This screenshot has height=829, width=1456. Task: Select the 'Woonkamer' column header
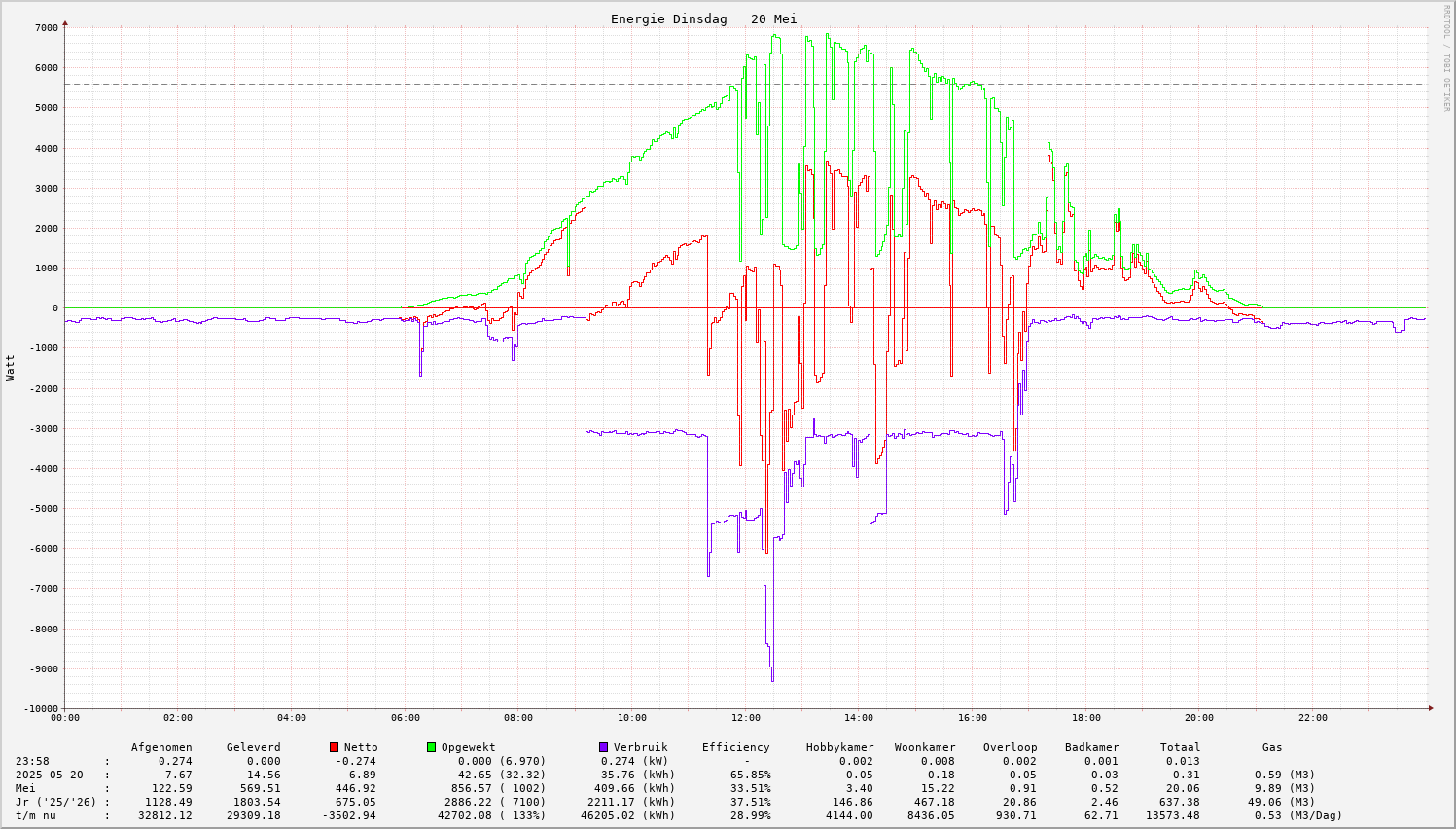(x=925, y=747)
